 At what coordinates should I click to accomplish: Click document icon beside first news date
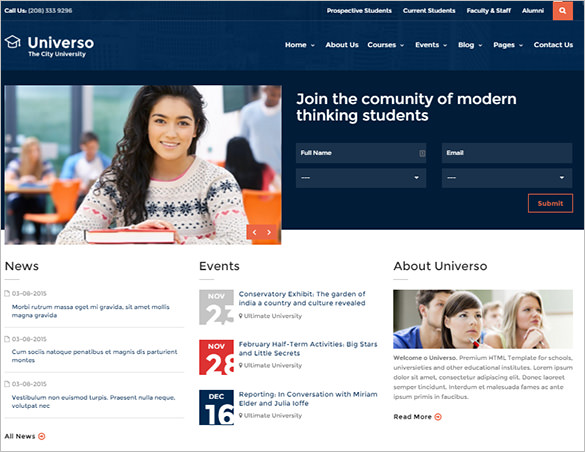[x=7, y=294]
